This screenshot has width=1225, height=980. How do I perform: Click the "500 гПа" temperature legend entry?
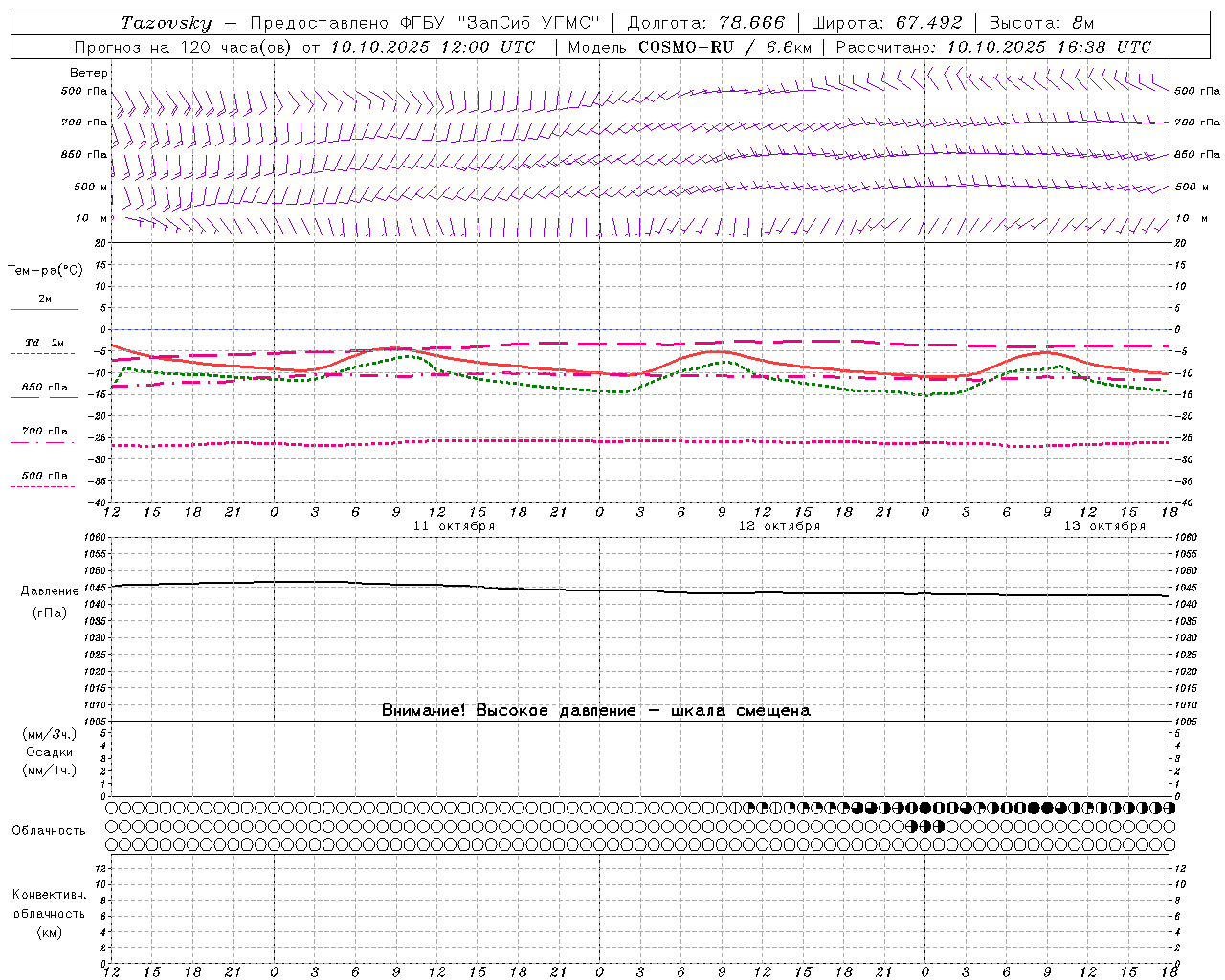pyautogui.click(x=45, y=476)
